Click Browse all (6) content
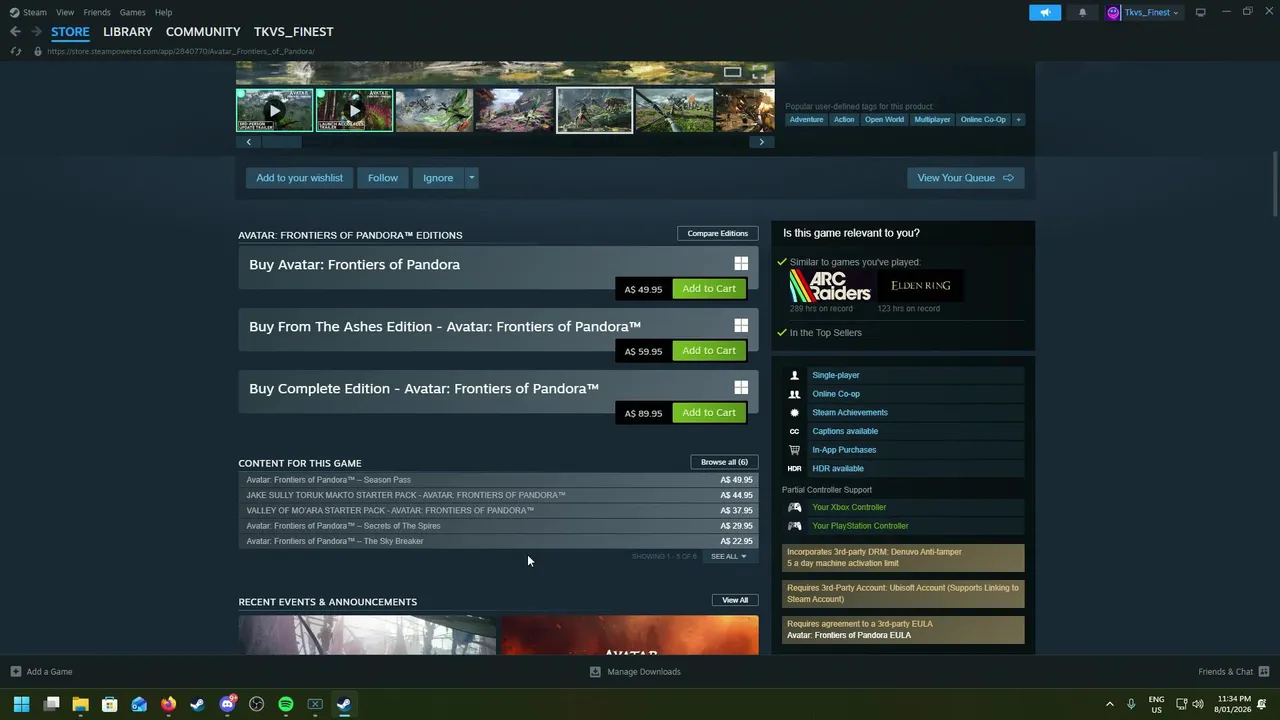The image size is (1280, 720). click(x=724, y=462)
